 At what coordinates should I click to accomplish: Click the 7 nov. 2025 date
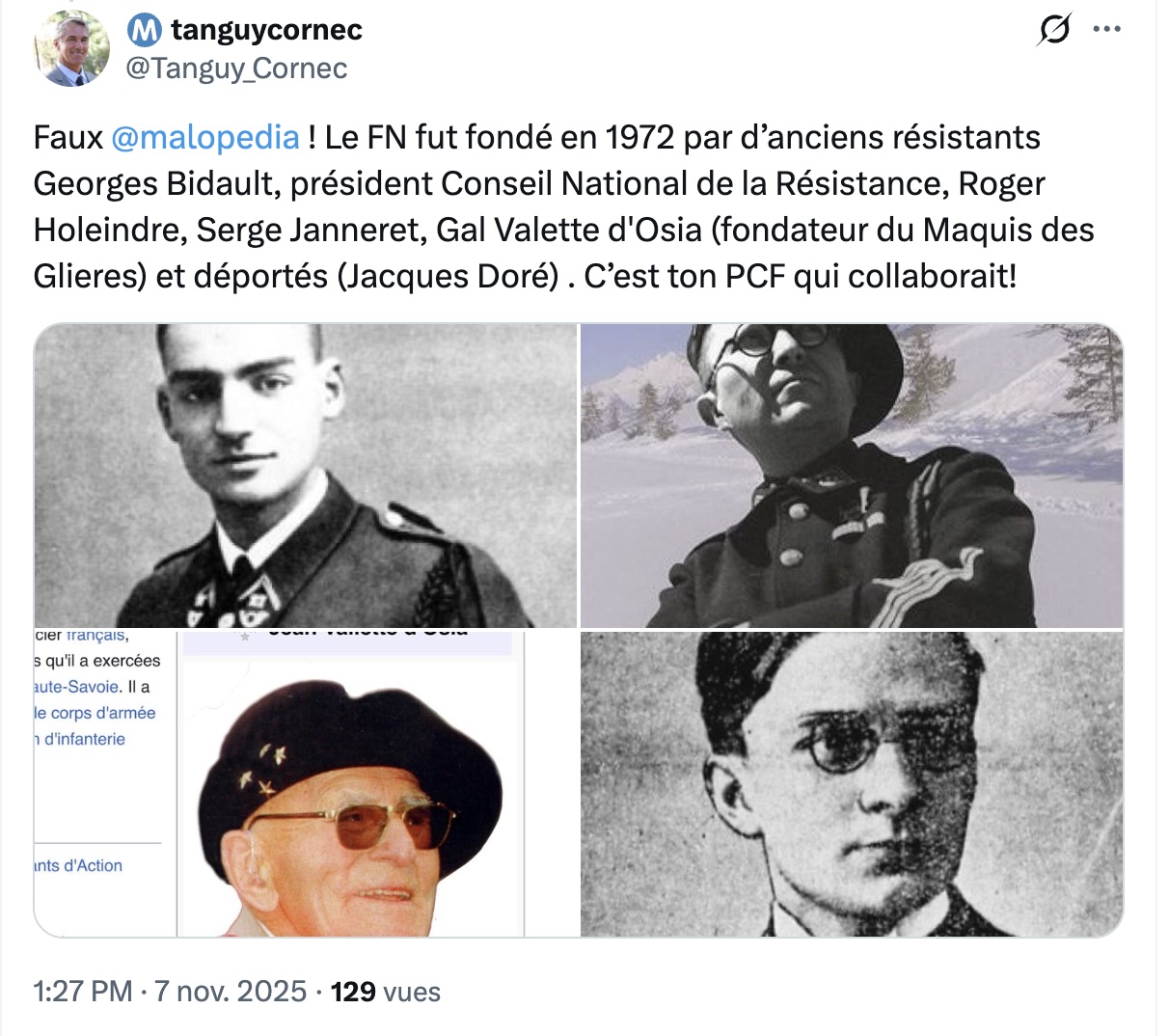(231, 992)
